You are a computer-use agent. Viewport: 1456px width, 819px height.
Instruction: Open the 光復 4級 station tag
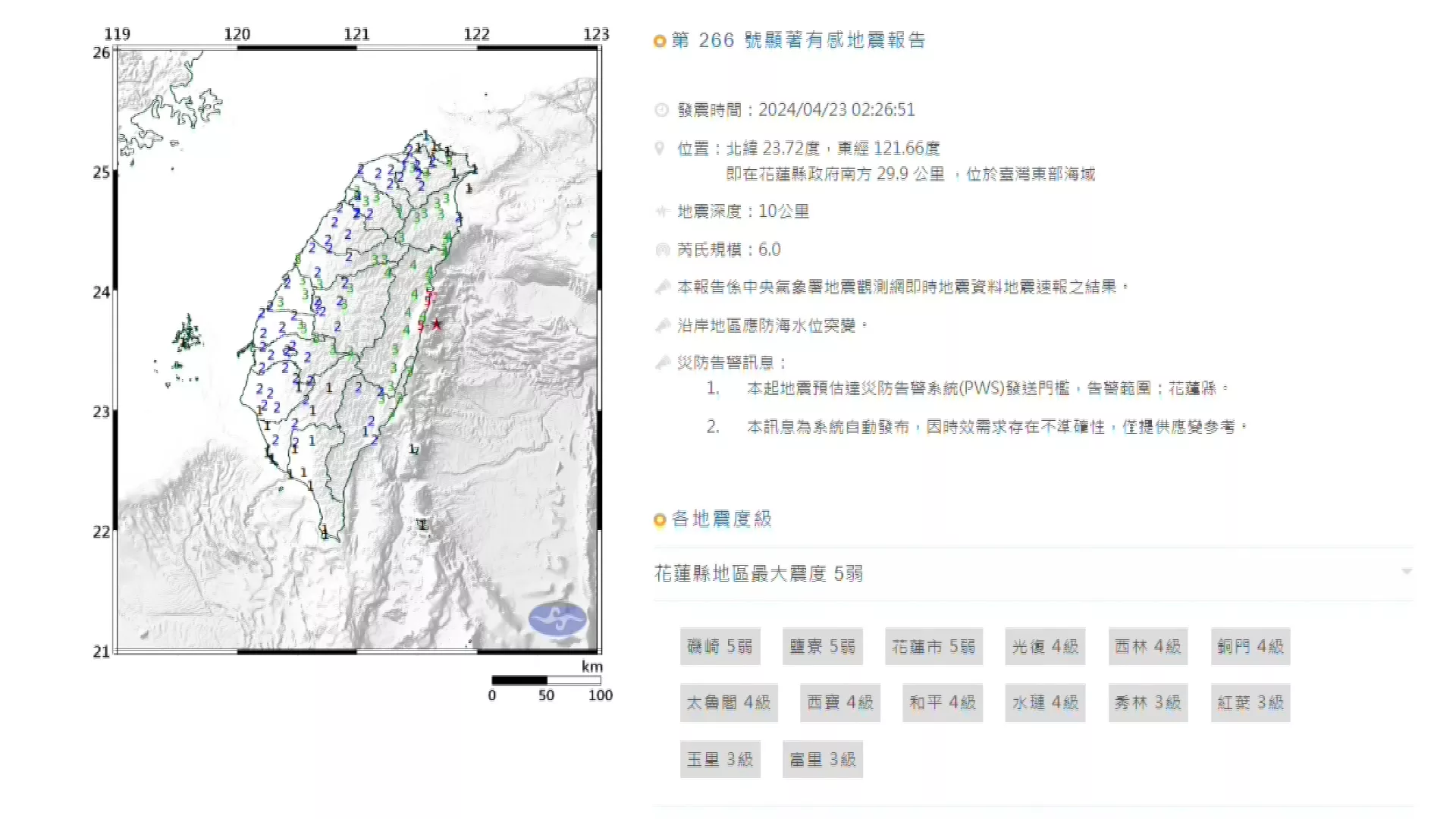[1045, 647]
